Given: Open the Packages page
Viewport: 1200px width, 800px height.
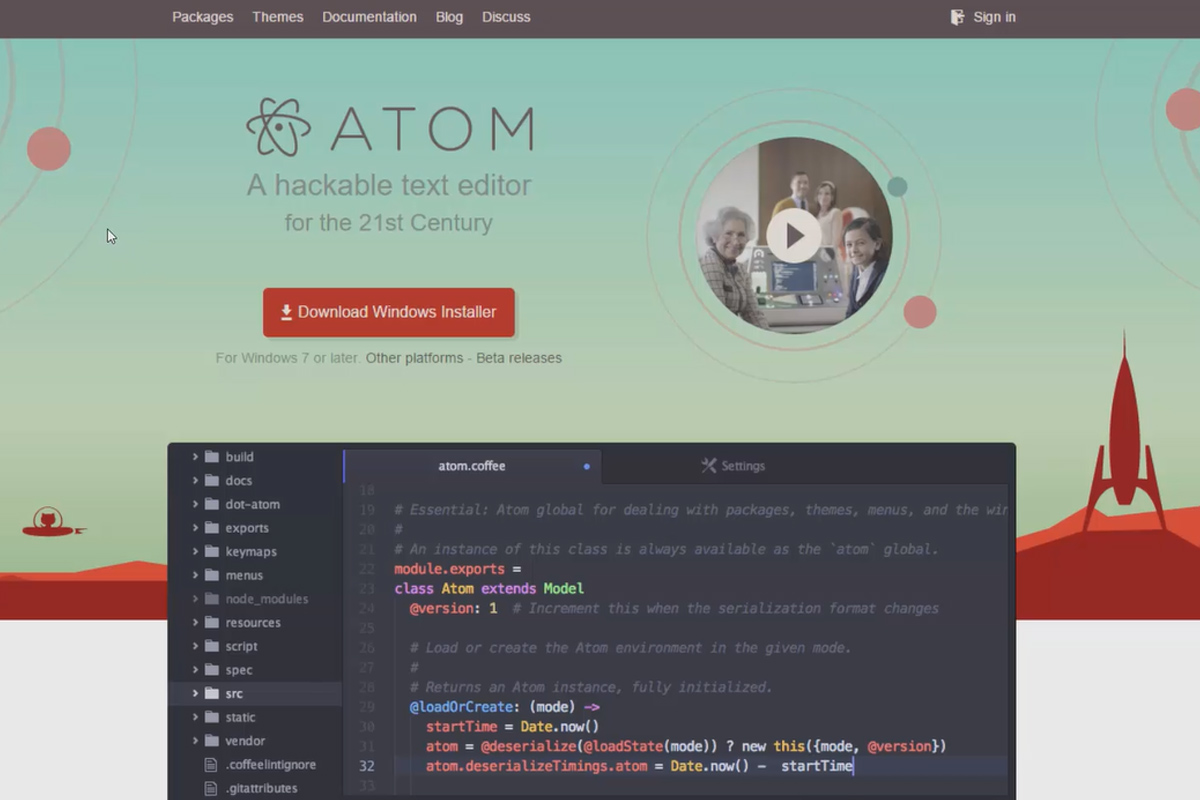Looking at the screenshot, I should (202, 17).
